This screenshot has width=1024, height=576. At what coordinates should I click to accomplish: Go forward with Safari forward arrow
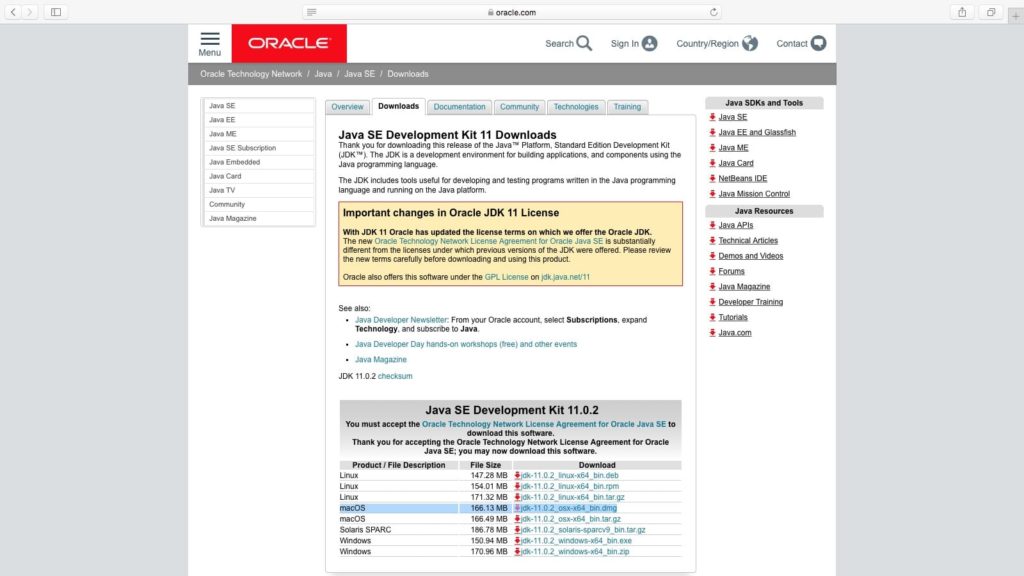point(29,12)
